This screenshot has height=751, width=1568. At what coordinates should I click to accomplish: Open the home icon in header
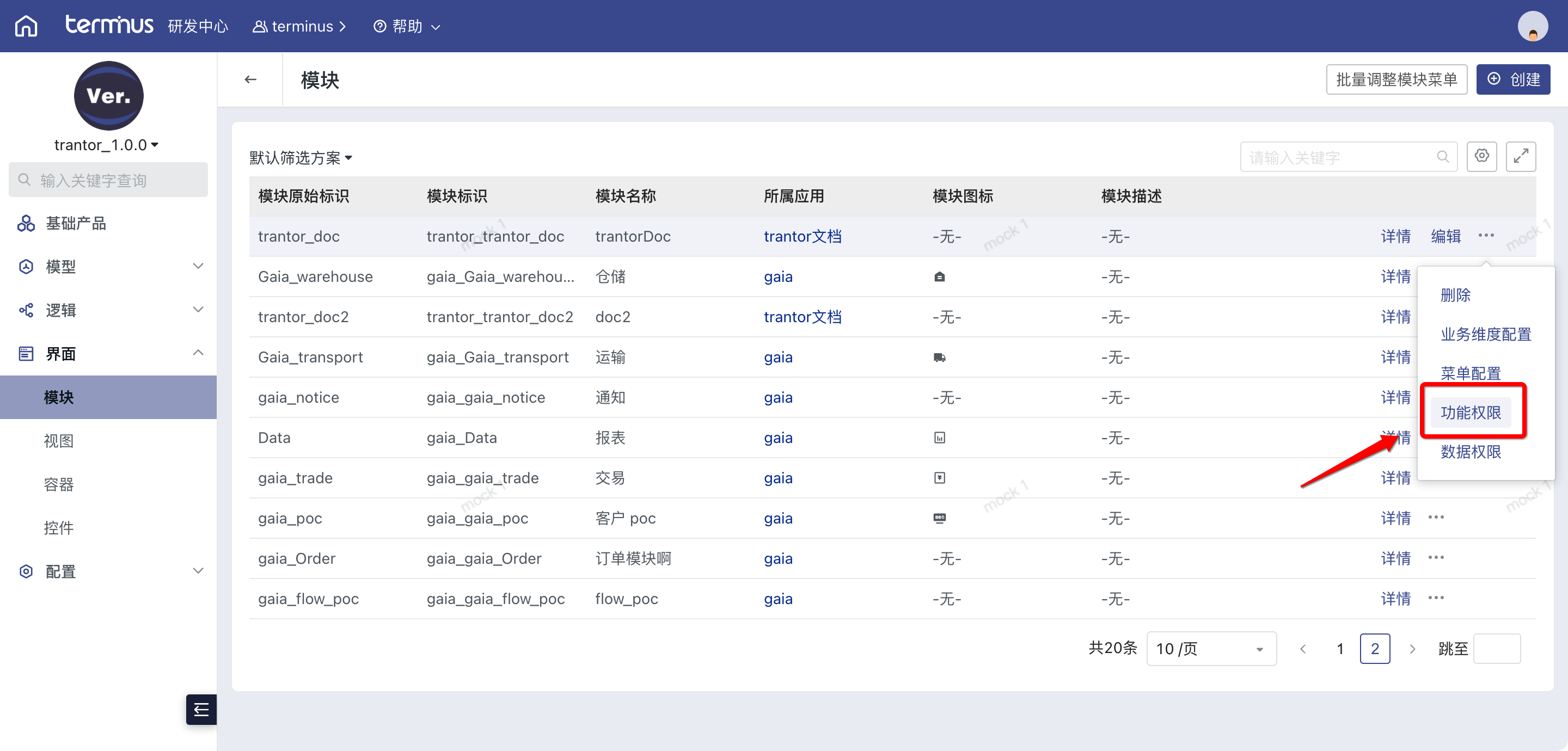point(26,26)
